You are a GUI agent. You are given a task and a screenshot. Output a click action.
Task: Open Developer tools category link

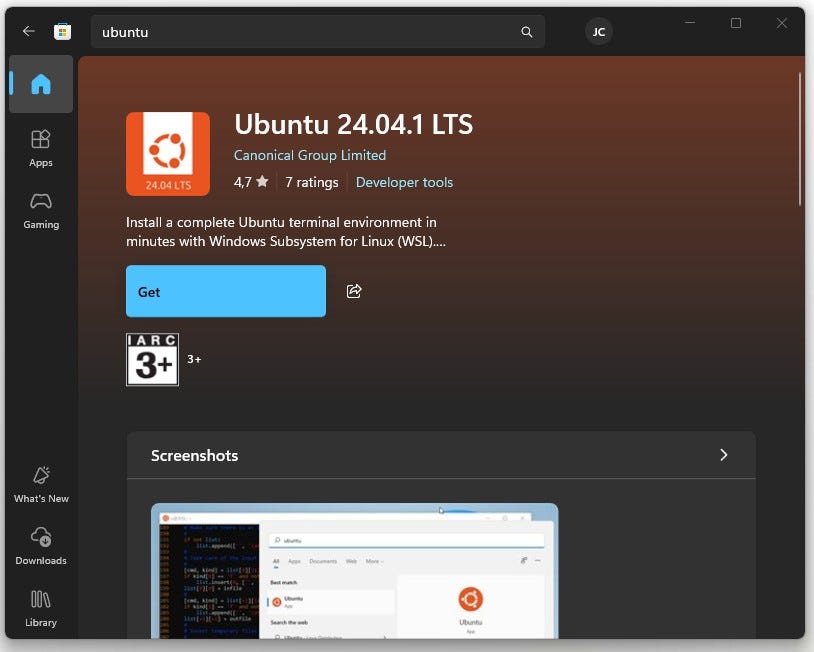tap(404, 182)
